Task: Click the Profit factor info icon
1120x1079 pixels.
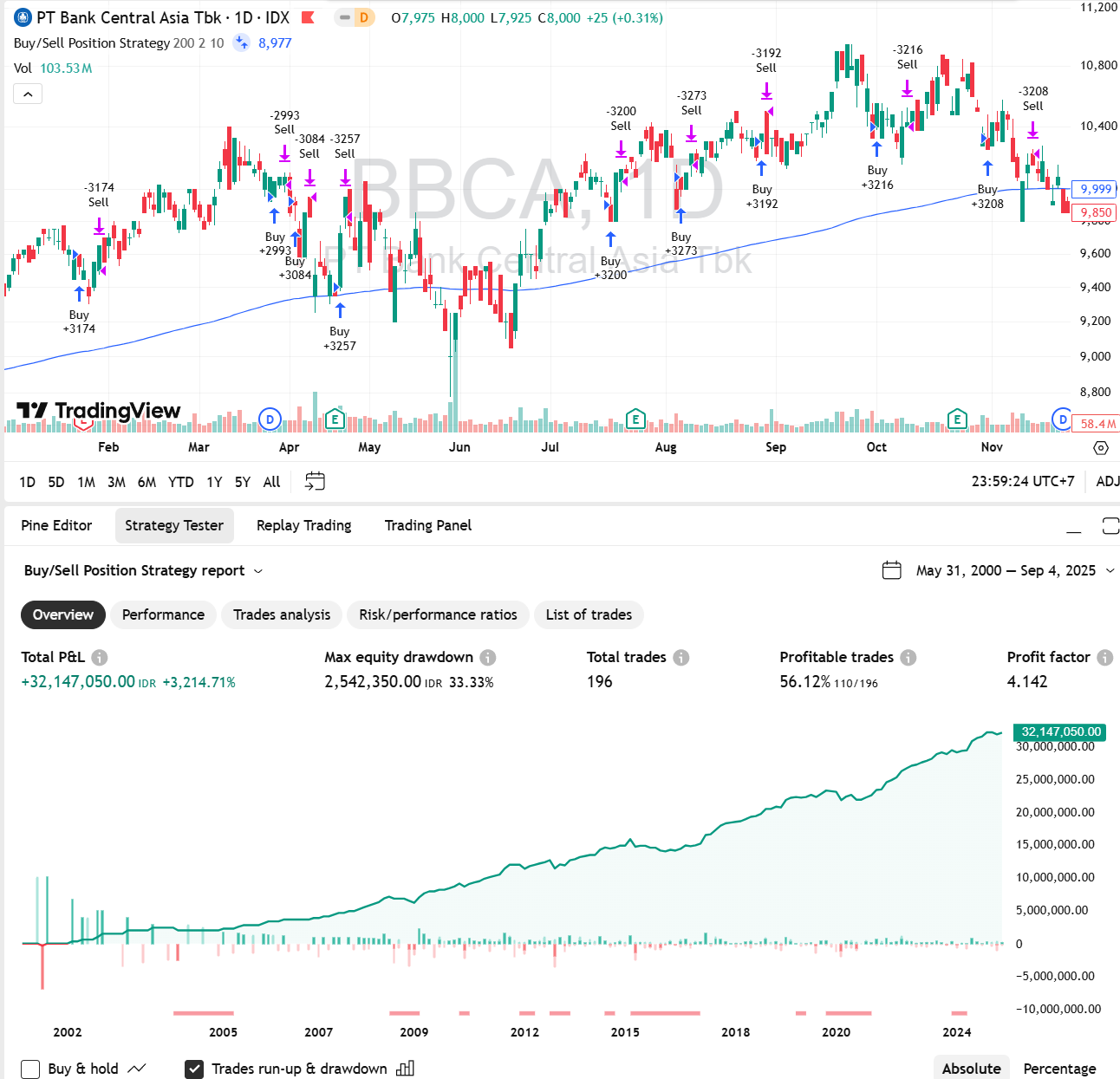Action: coord(1104,658)
